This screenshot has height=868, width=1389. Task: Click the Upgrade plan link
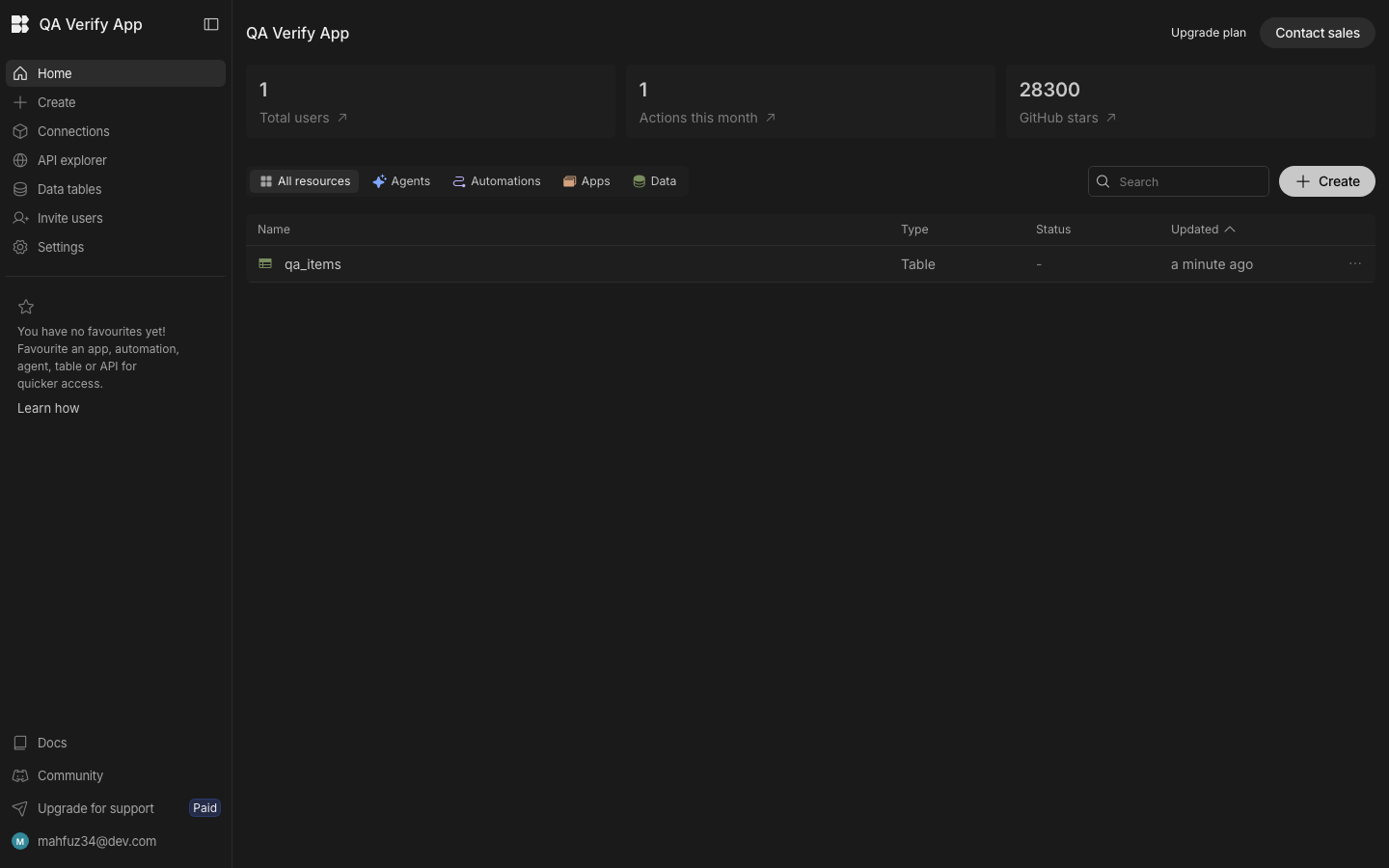click(x=1209, y=33)
